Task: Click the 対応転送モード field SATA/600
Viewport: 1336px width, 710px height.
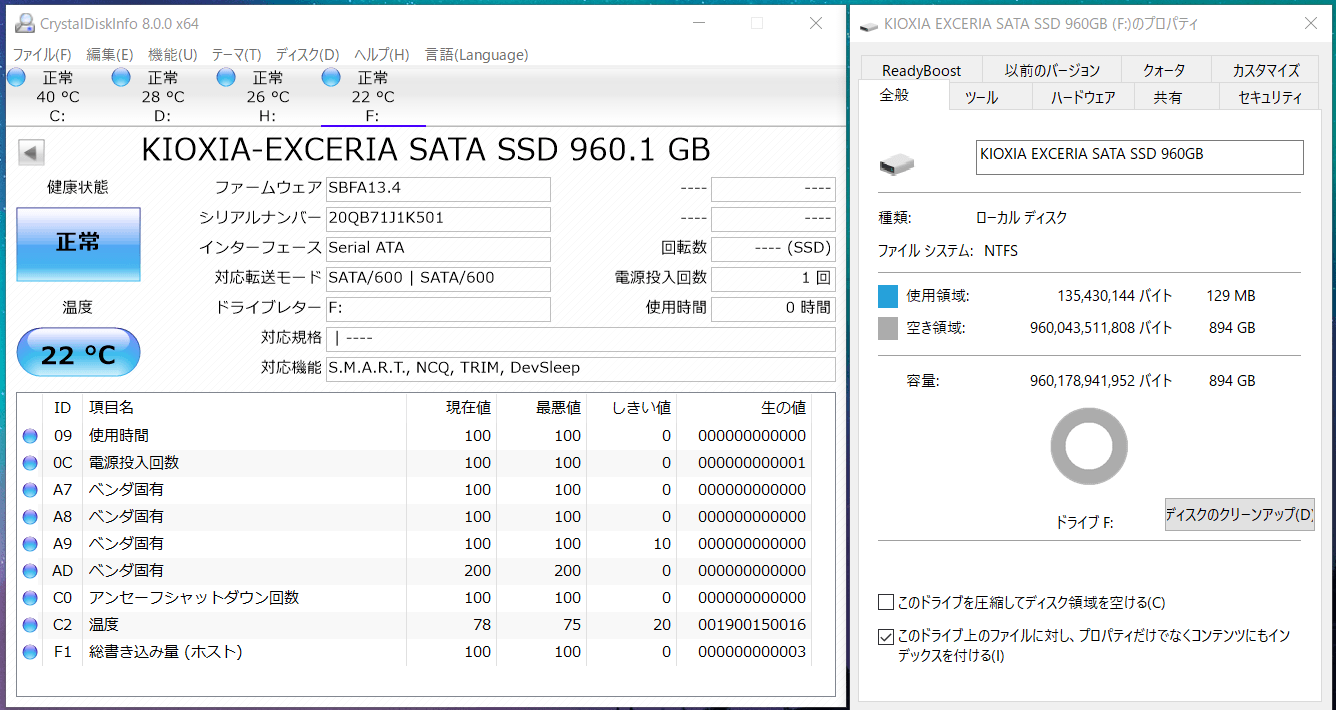Action: tap(438, 279)
